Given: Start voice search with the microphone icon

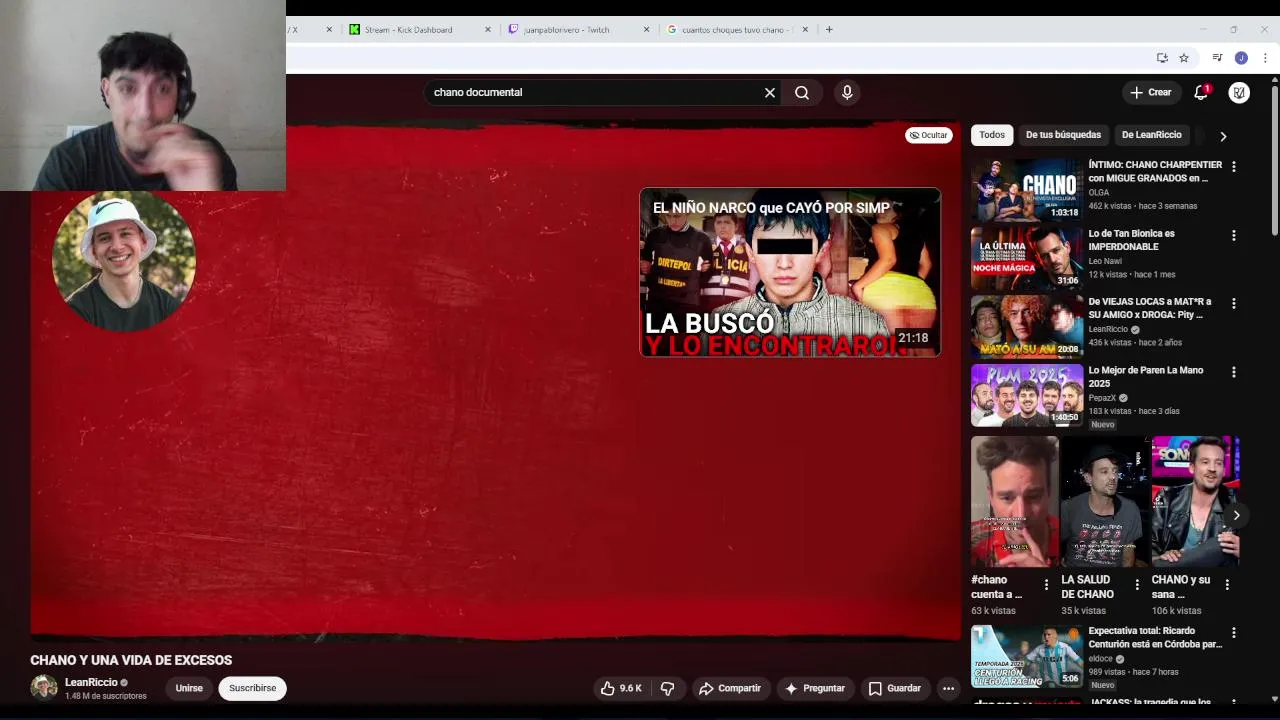Looking at the screenshot, I should point(847,92).
